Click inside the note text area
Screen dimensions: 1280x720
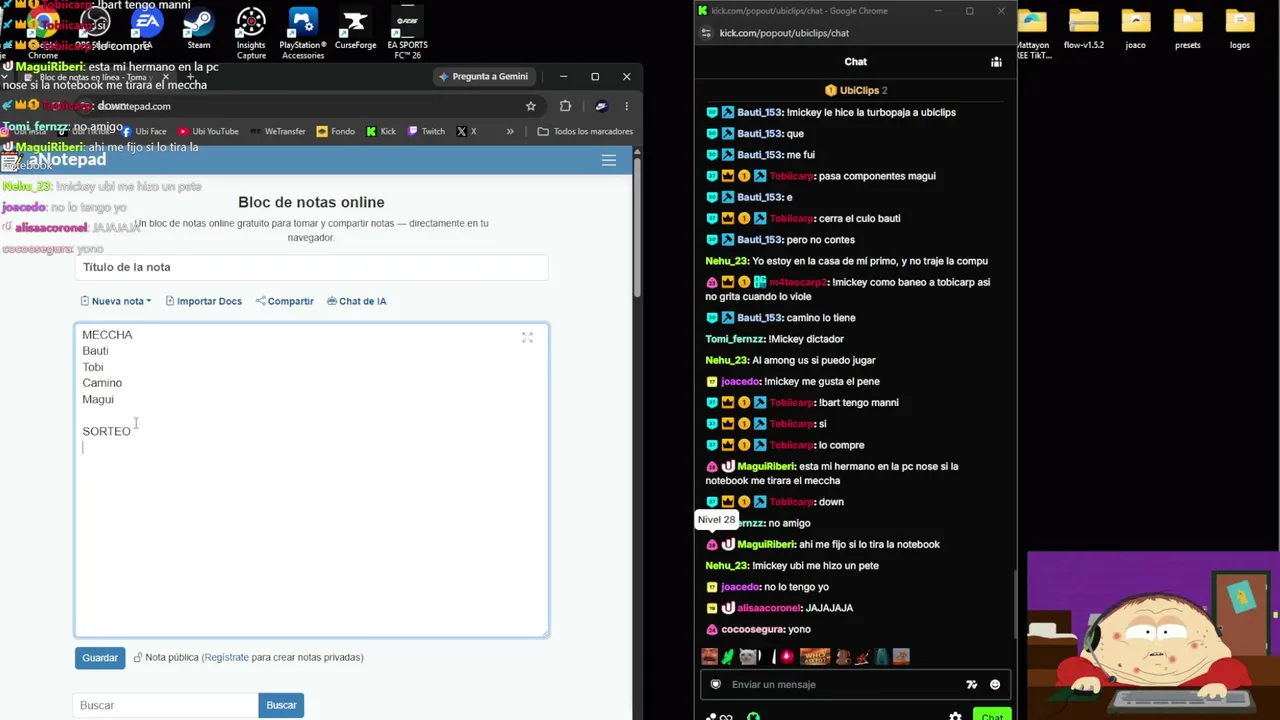click(x=311, y=480)
